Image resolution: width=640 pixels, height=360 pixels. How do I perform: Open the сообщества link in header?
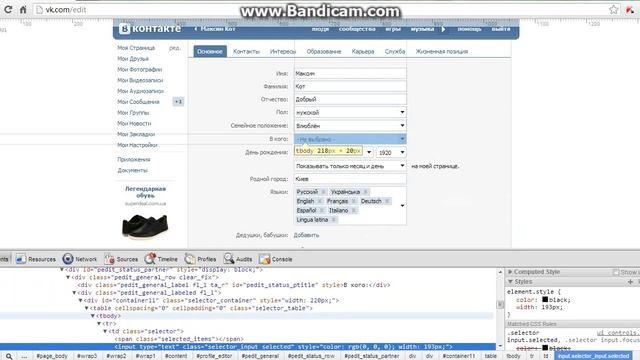click(x=357, y=29)
